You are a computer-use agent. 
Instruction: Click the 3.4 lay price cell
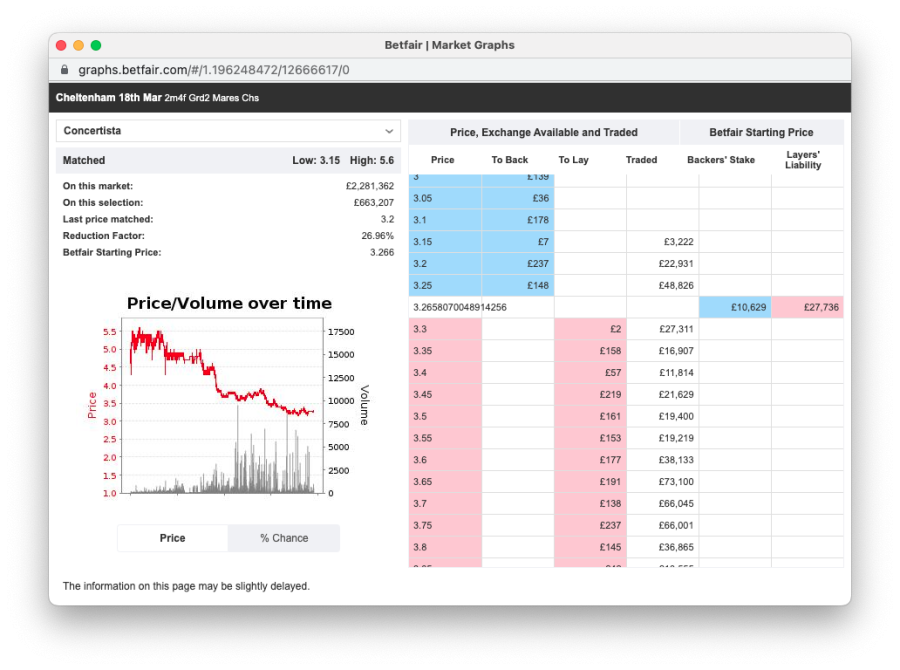coord(445,373)
